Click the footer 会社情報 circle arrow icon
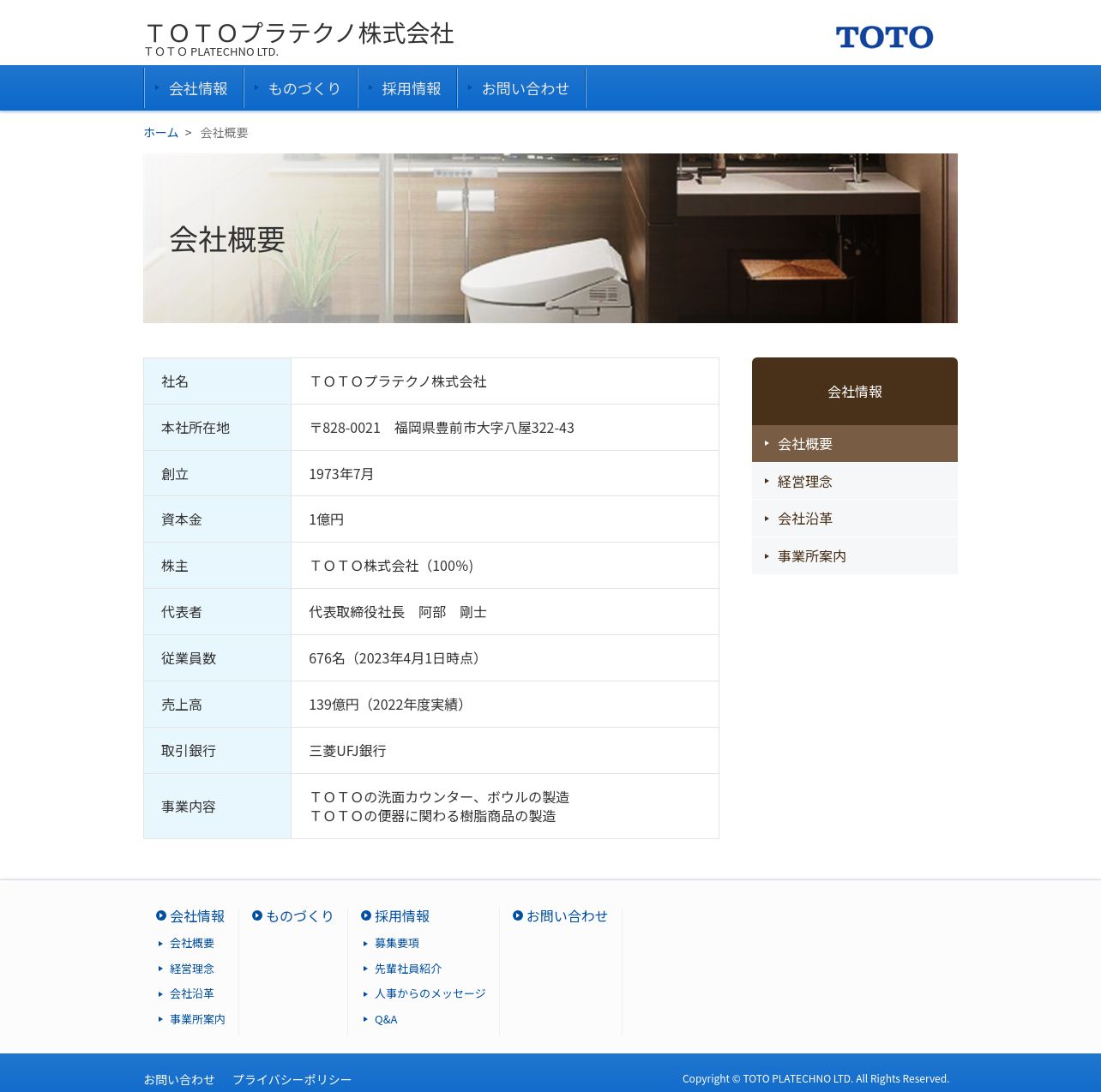The height and width of the screenshot is (1092, 1101). click(161, 915)
